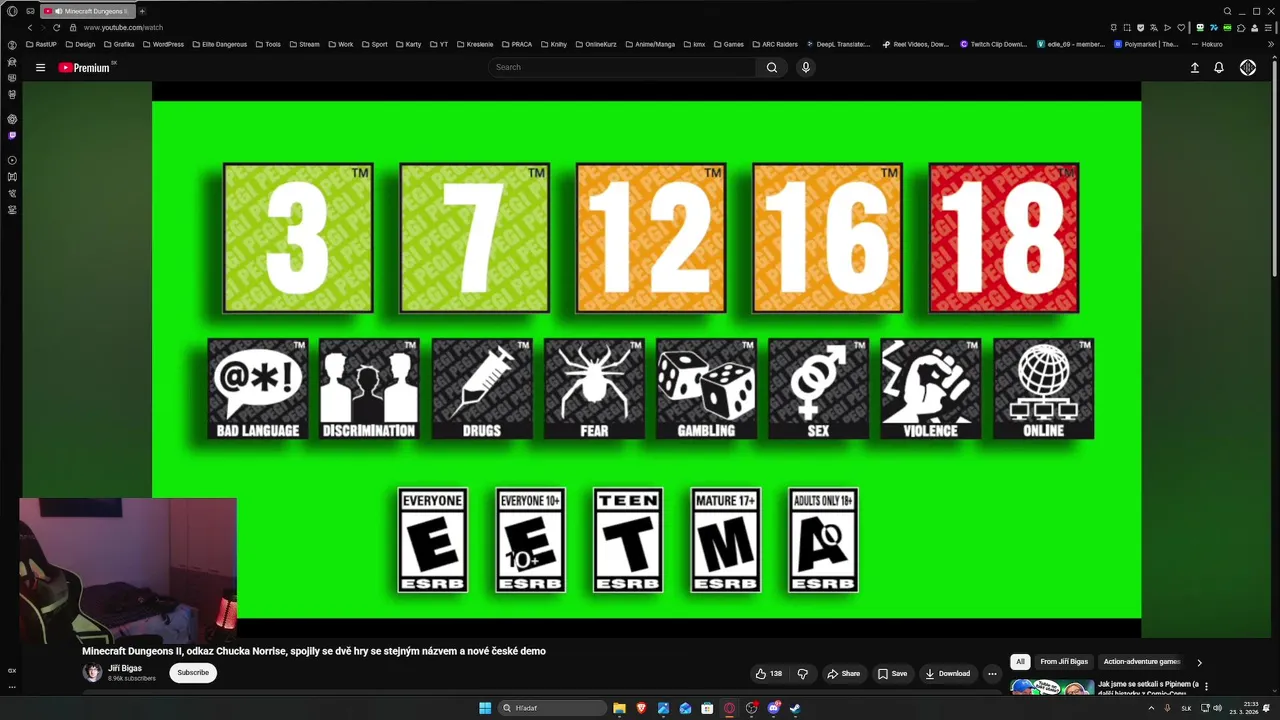The height and width of the screenshot is (720, 1280).
Task: Subscribe to Jiří Bigas channel
Action: click(x=193, y=673)
